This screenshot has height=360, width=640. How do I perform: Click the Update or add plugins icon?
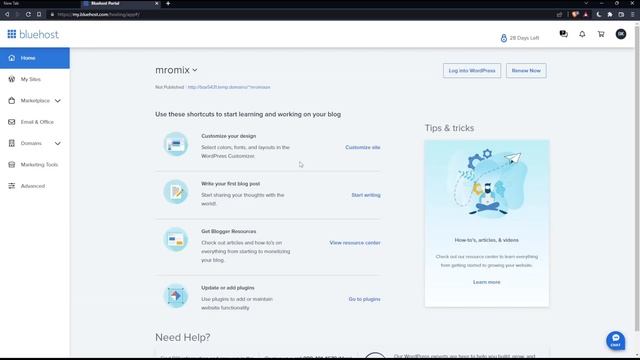(x=176, y=296)
